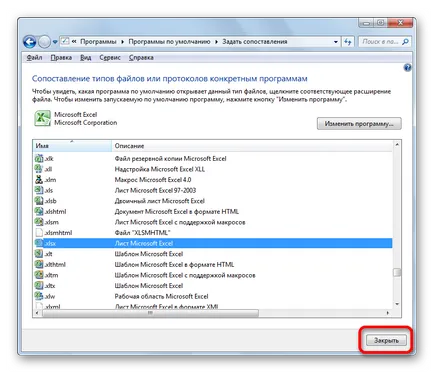This screenshot has height=373, width=434.
Task: Click the Задать сопоставления breadcrumb
Action: [x=255, y=42]
